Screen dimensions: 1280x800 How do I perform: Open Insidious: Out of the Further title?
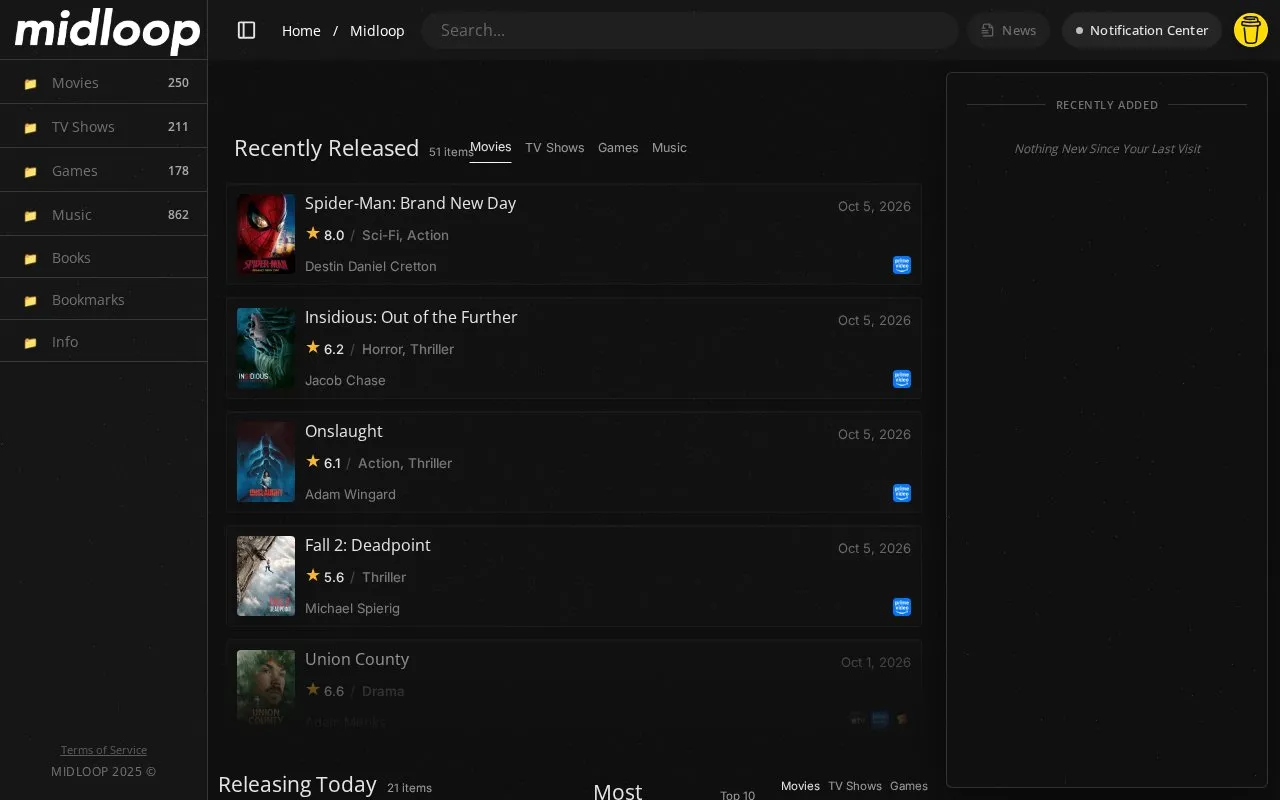411,317
